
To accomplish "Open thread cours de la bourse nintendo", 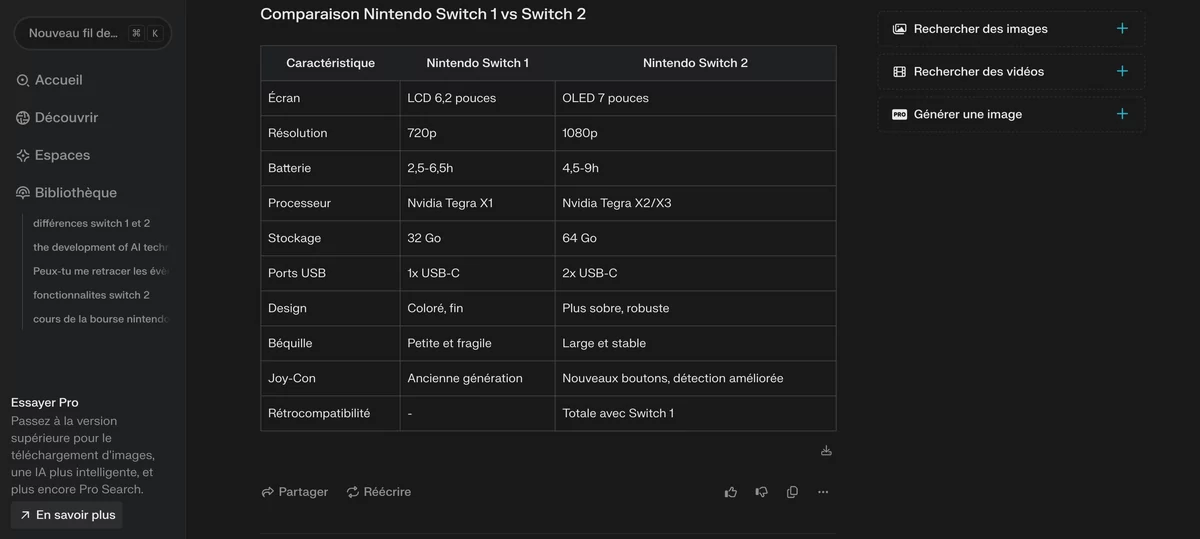I will (100, 319).
